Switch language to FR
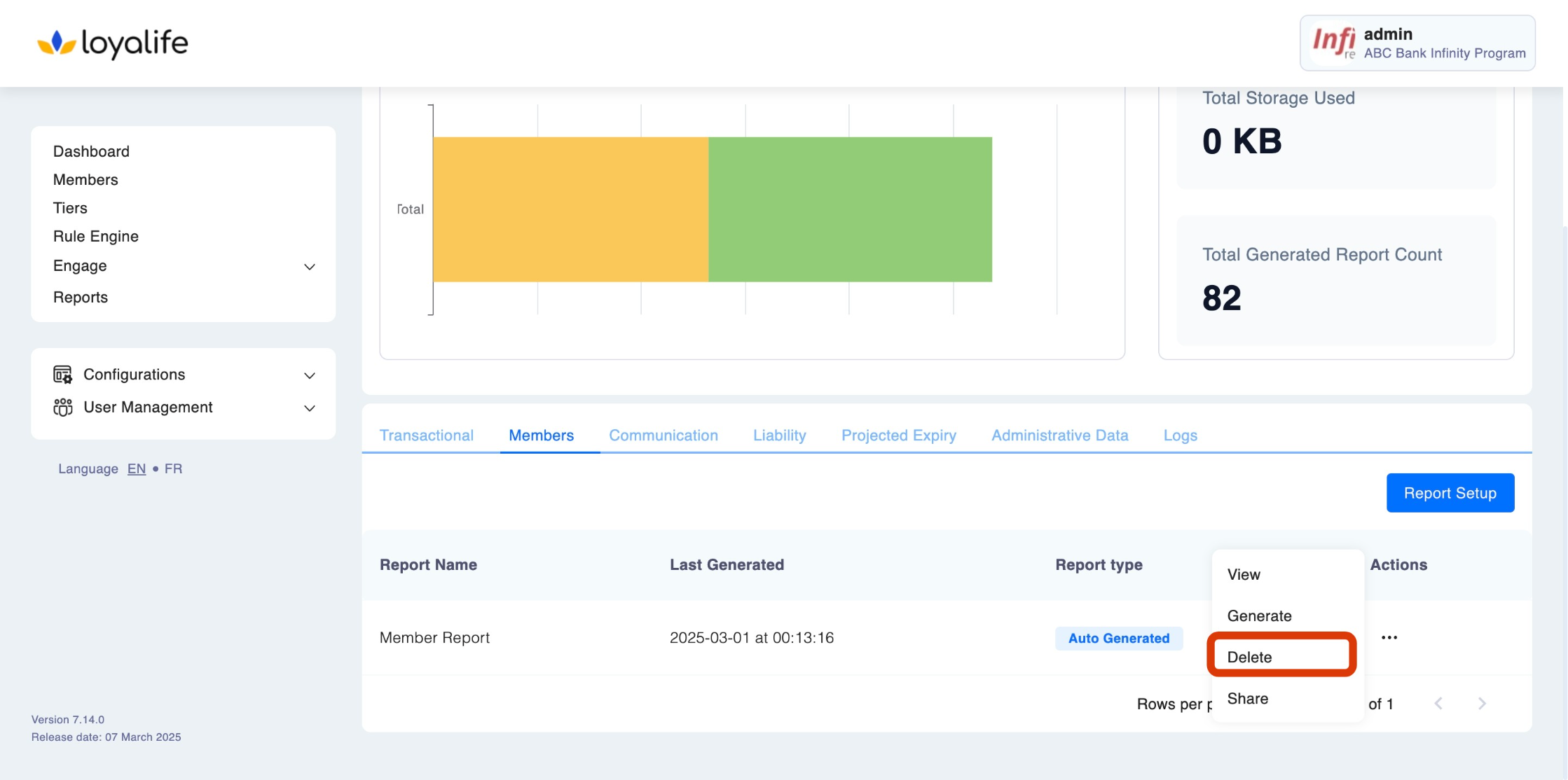Image resolution: width=1568 pixels, height=780 pixels. pyautogui.click(x=173, y=469)
